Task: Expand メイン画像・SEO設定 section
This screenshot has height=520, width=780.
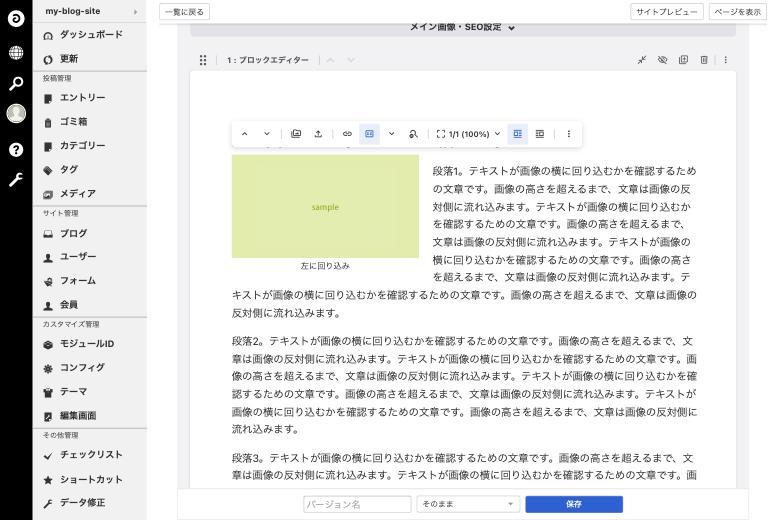Action: [463, 27]
